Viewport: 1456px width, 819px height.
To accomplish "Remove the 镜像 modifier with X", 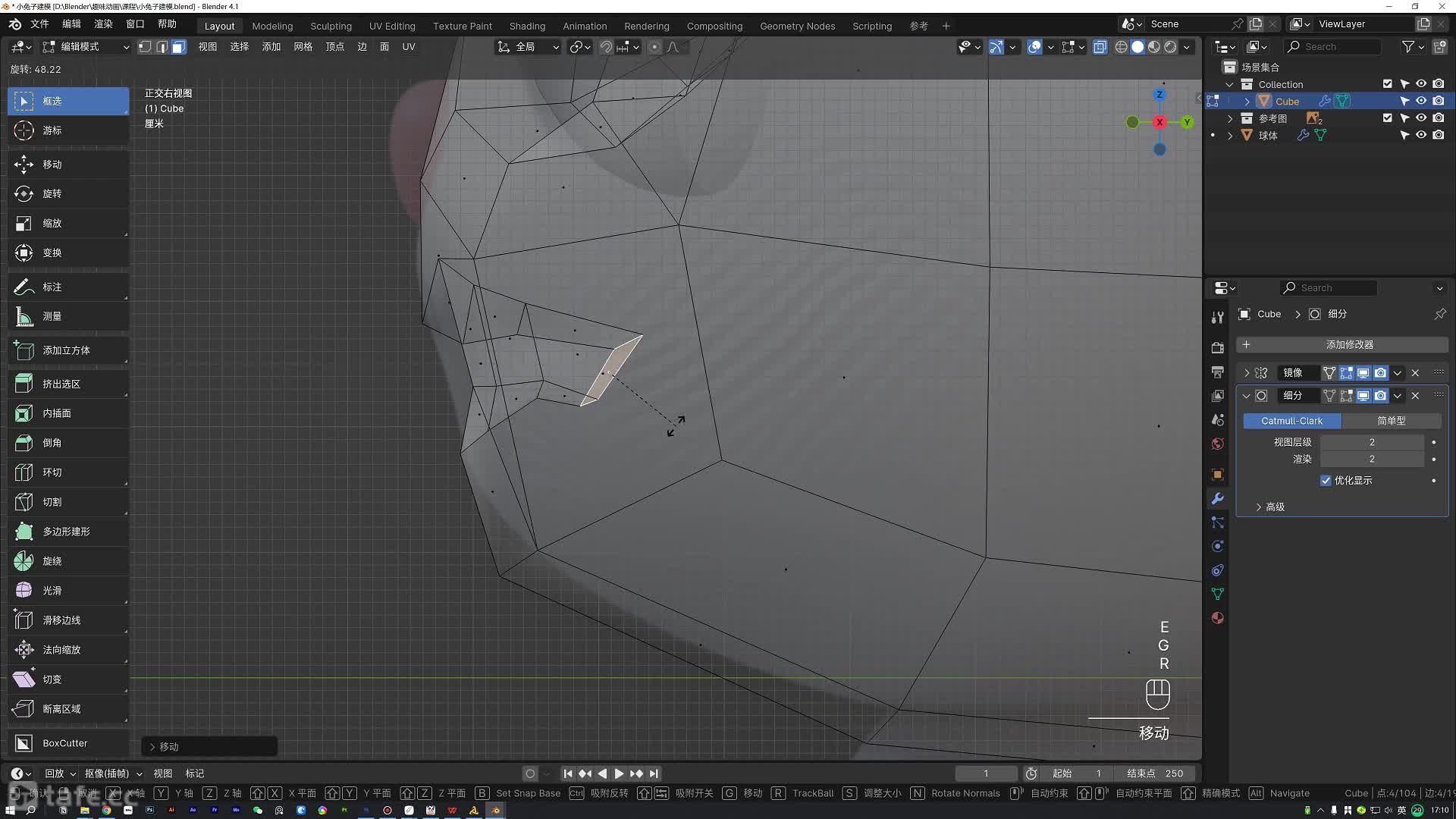I will [1415, 373].
